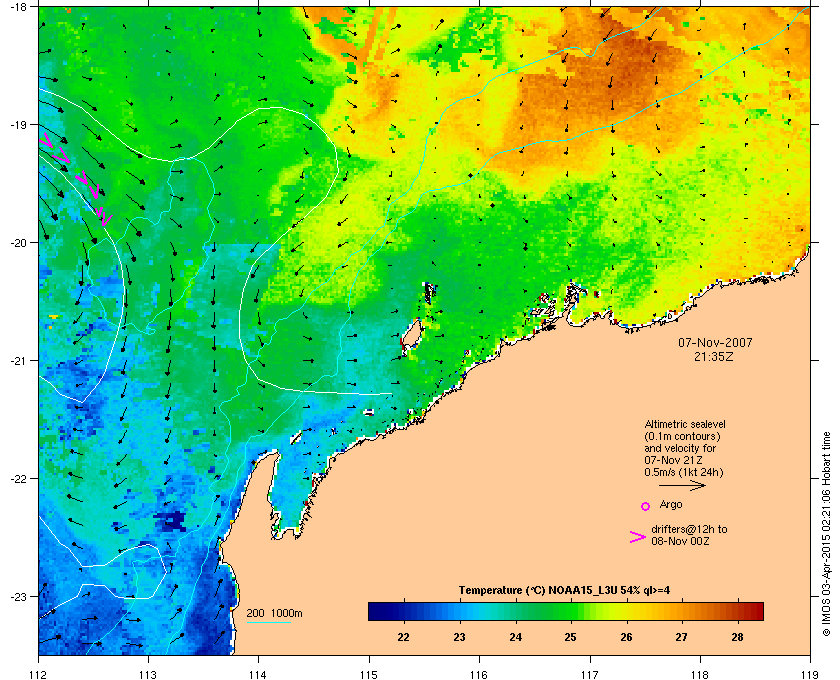Click the Temperature NOAA15_L3U colorbar title

pos(564,591)
